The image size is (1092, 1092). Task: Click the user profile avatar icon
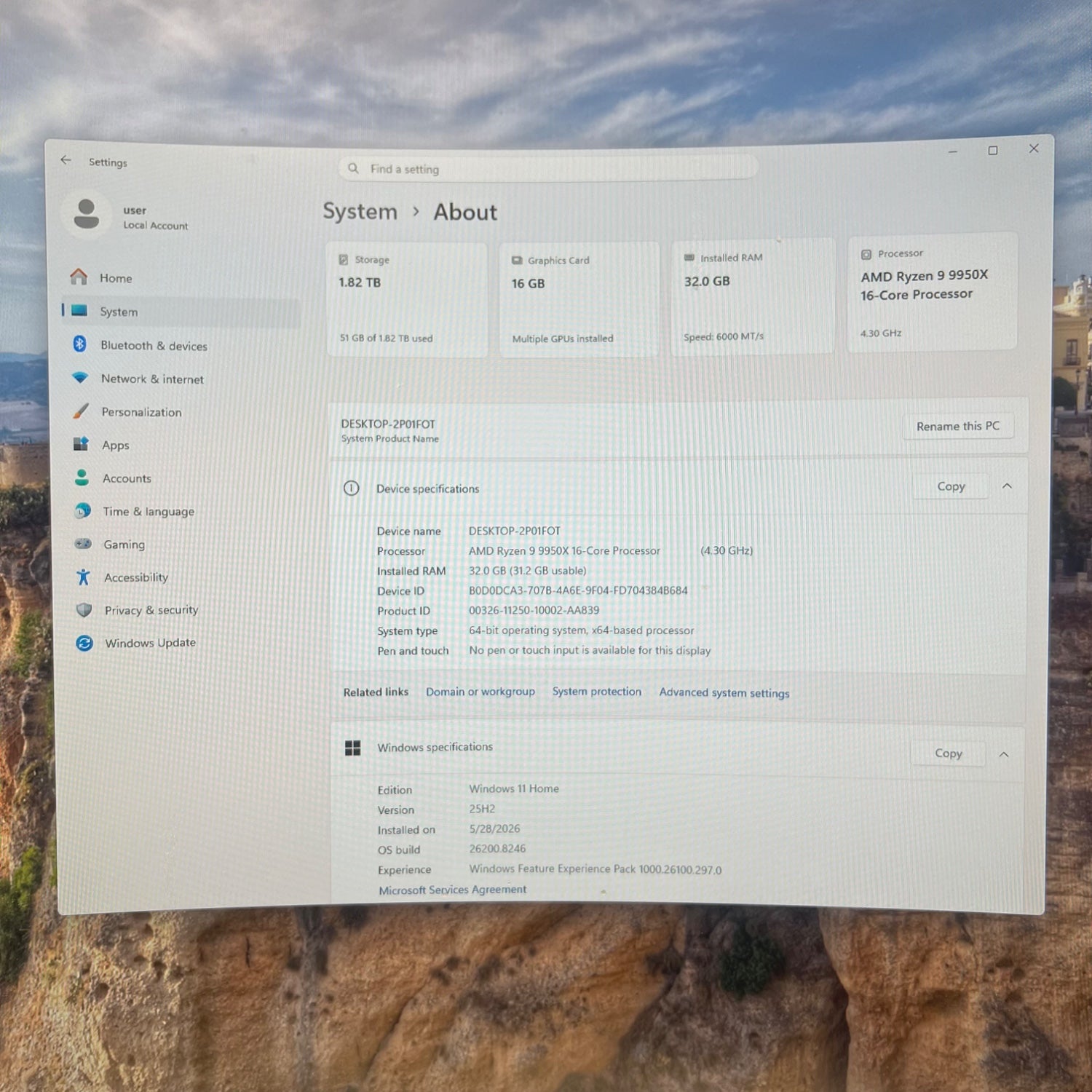click(87, 214)
